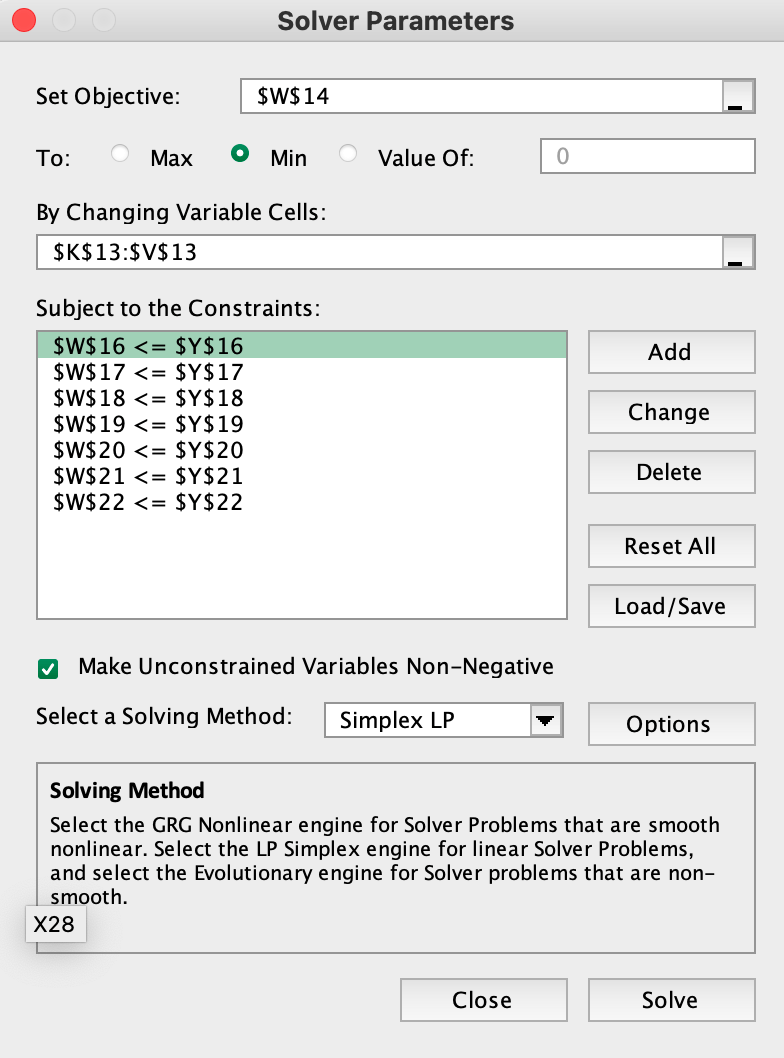Screen dimensions: 784x1058
Task: Close the Solver Parameters dialog via Close button
Action: pos(482,1000)
